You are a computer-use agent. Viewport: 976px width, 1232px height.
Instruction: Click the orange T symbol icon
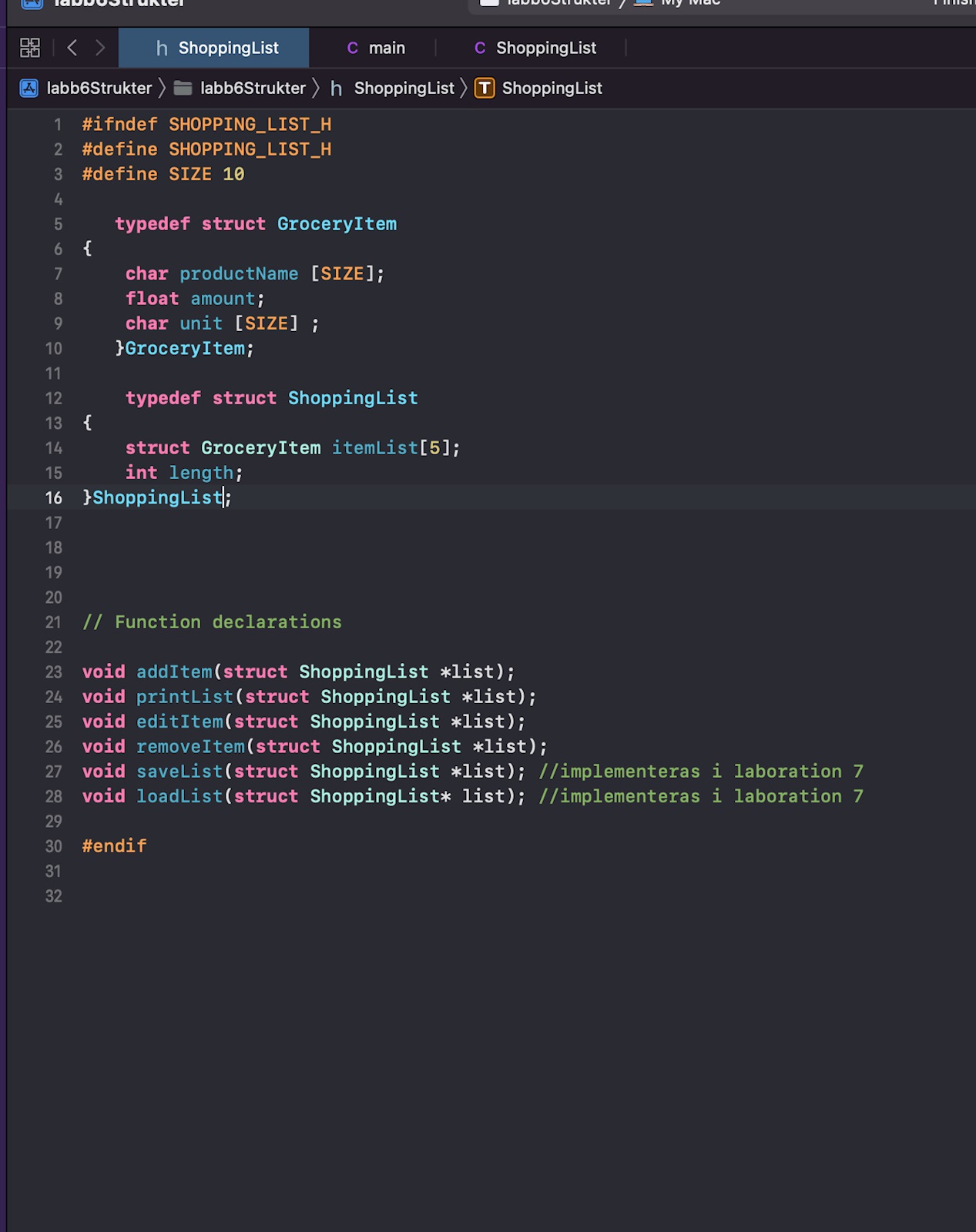pos(485,89)
